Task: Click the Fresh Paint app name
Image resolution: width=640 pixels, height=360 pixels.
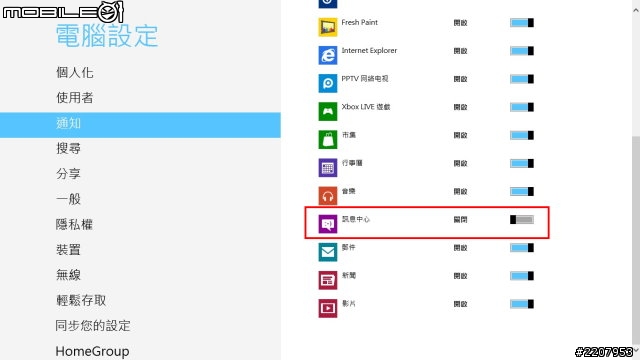Action: coord(360,22)
